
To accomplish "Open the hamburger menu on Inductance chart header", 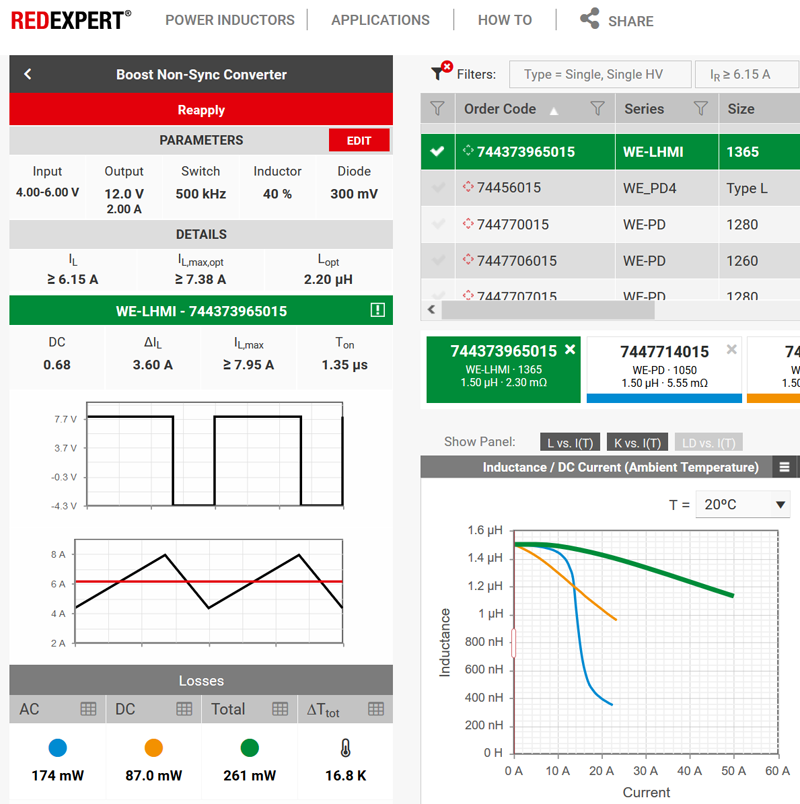I will 784,467.
